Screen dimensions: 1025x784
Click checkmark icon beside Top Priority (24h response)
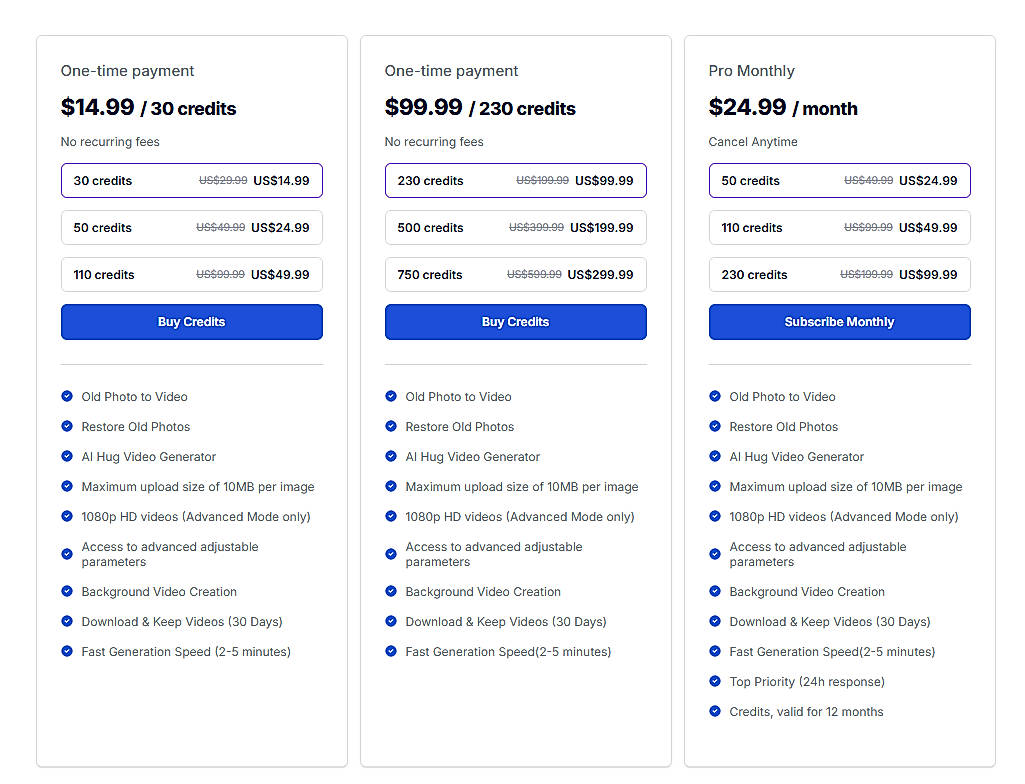[714, 681]
